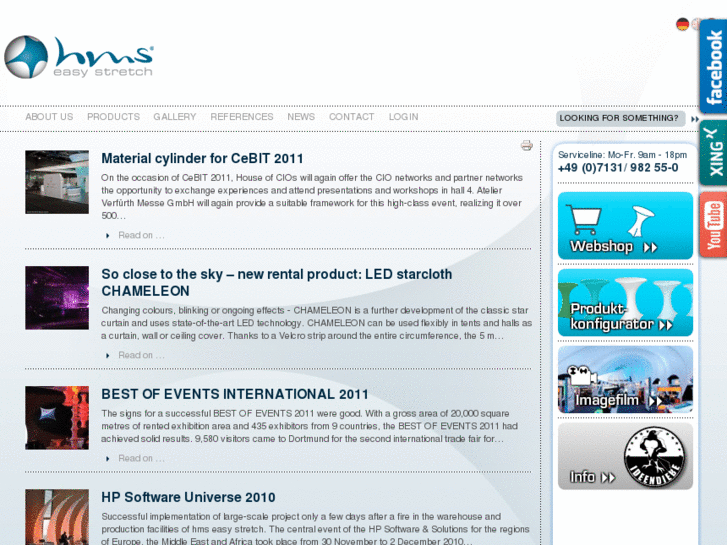The width and height of the screenshot is (727, 545).
Task: Open 'BEST OF EVENTS INTERNATIONAL 2011' headline
Action: point(235,394)
